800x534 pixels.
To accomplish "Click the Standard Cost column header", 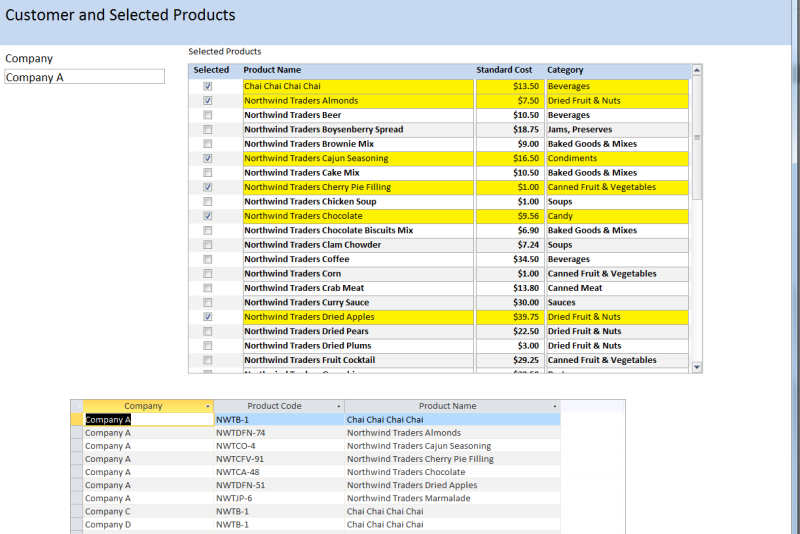I will click(x=504, y=70).
